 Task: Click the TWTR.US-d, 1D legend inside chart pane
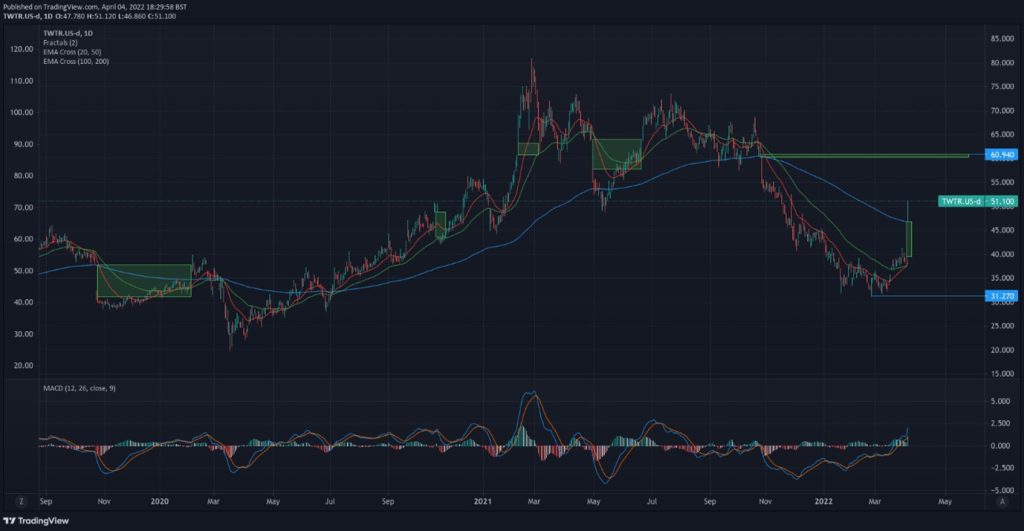[x=68, y=33]
